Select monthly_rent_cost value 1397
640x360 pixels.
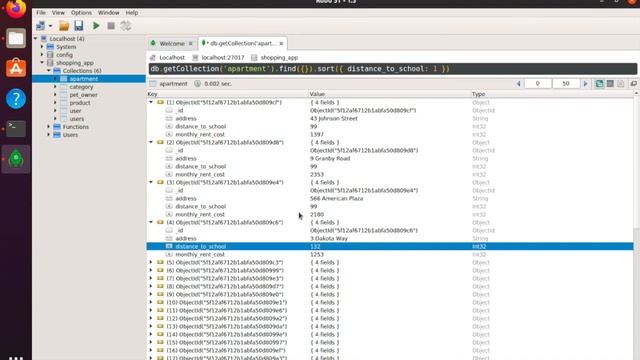pos(317,134)
